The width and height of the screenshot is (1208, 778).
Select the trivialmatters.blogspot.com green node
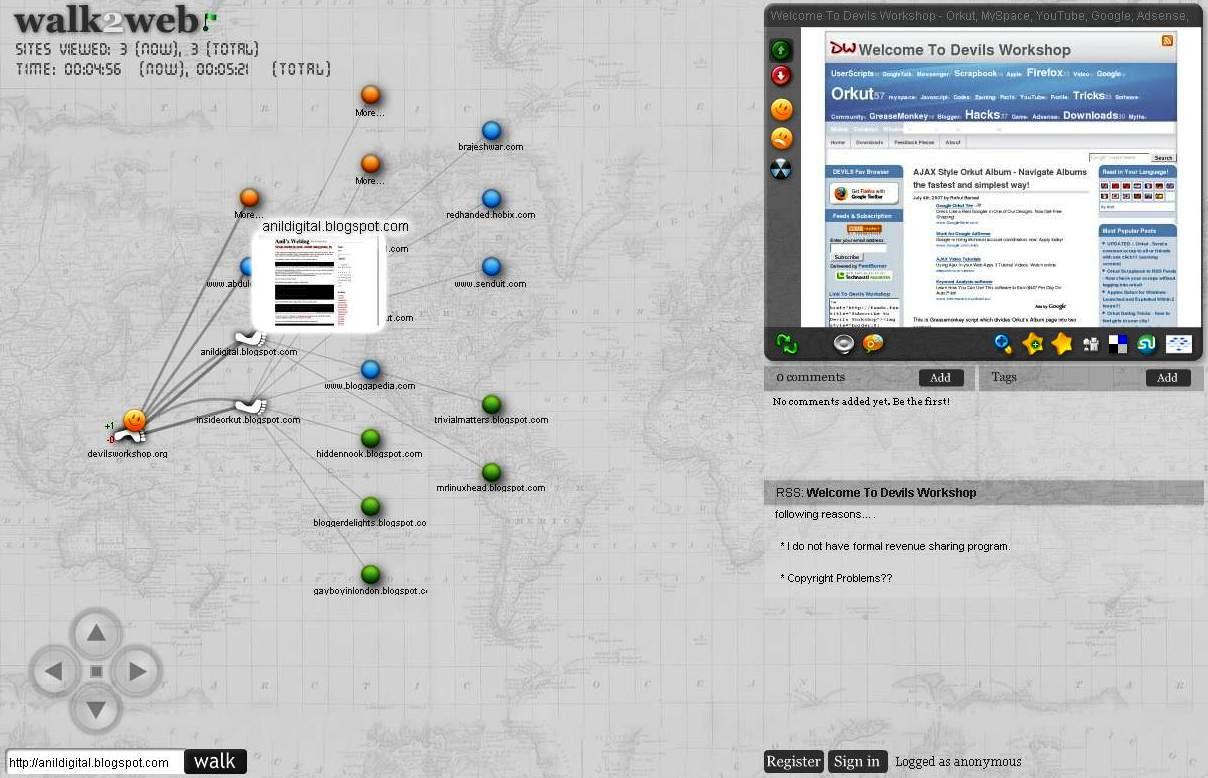(491, 404)
